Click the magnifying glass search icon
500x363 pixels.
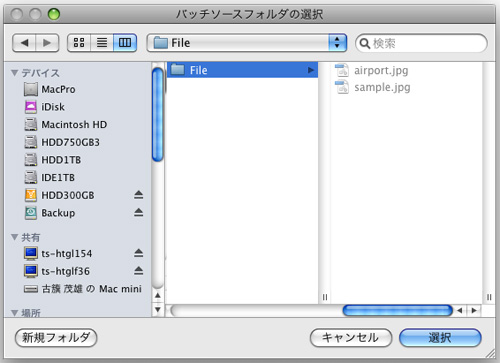point(365,43)
